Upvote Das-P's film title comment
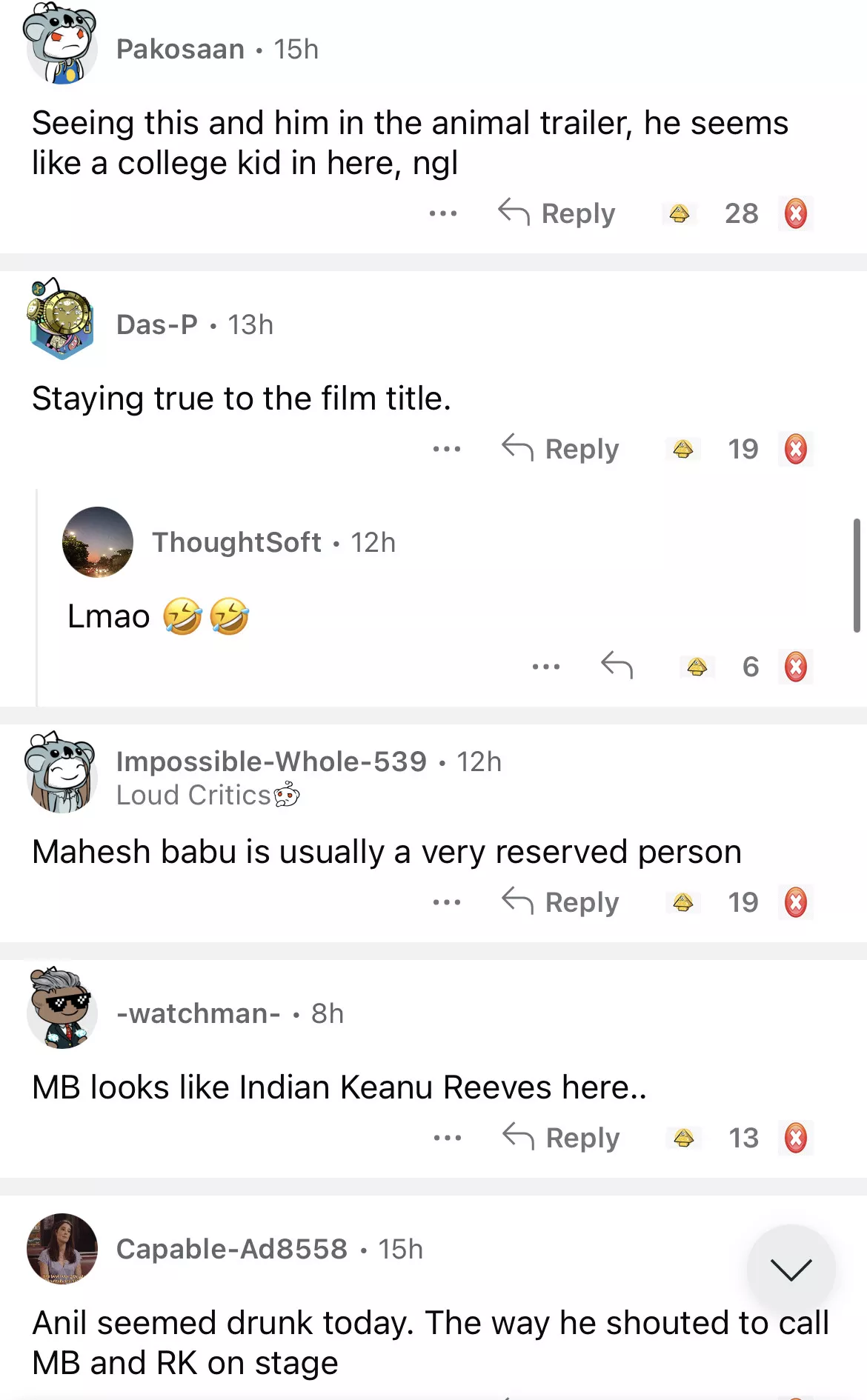Screen dimensions: 867x1400 [683, 449]
